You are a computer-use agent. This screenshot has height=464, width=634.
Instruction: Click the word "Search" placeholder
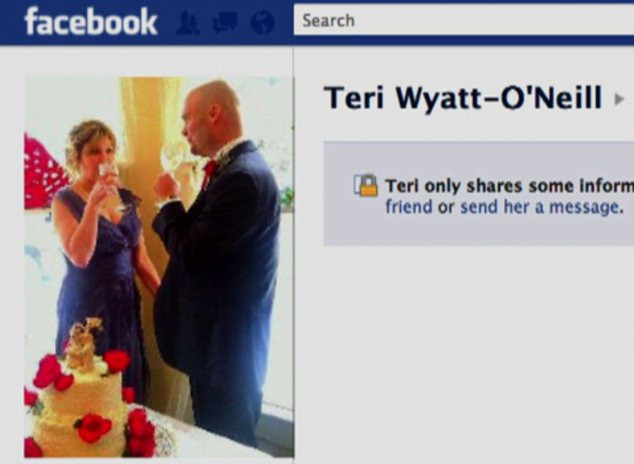328,21
